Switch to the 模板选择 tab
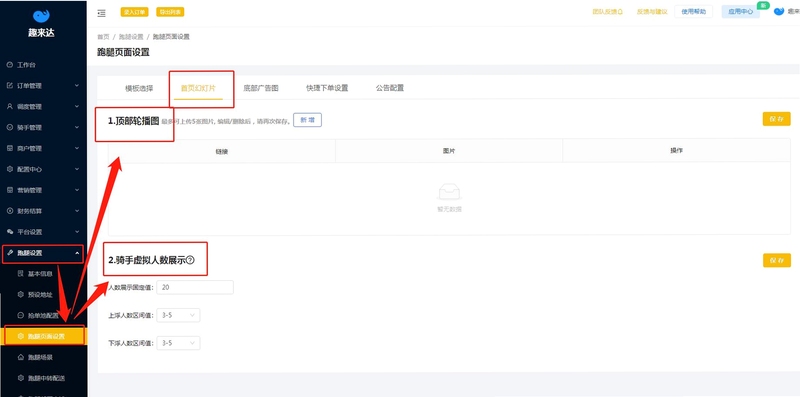Image resolution: width=800 pixels, height=397 pixels. [x=139, y=88]
